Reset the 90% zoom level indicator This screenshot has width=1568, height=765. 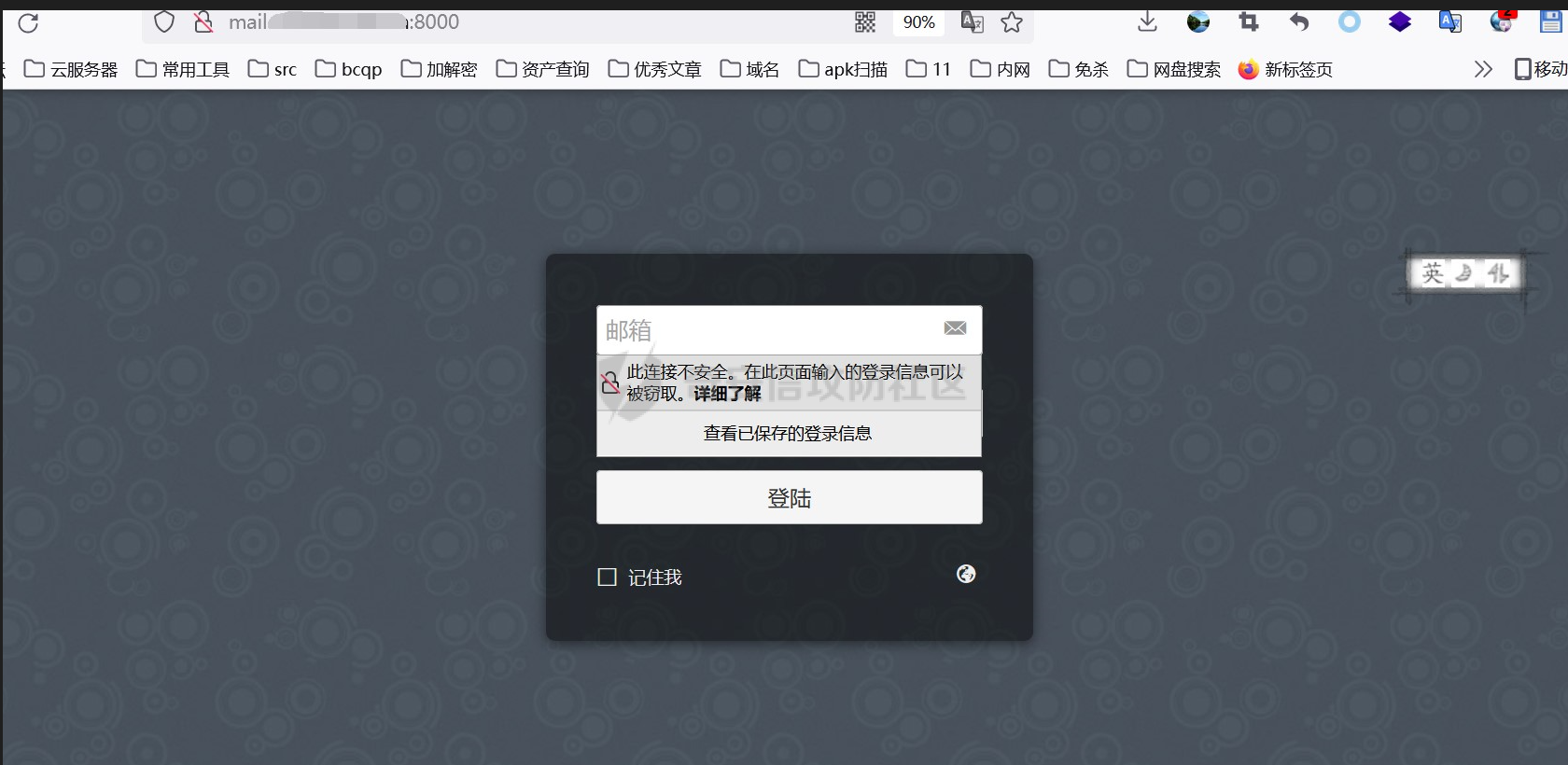[918, 22]
